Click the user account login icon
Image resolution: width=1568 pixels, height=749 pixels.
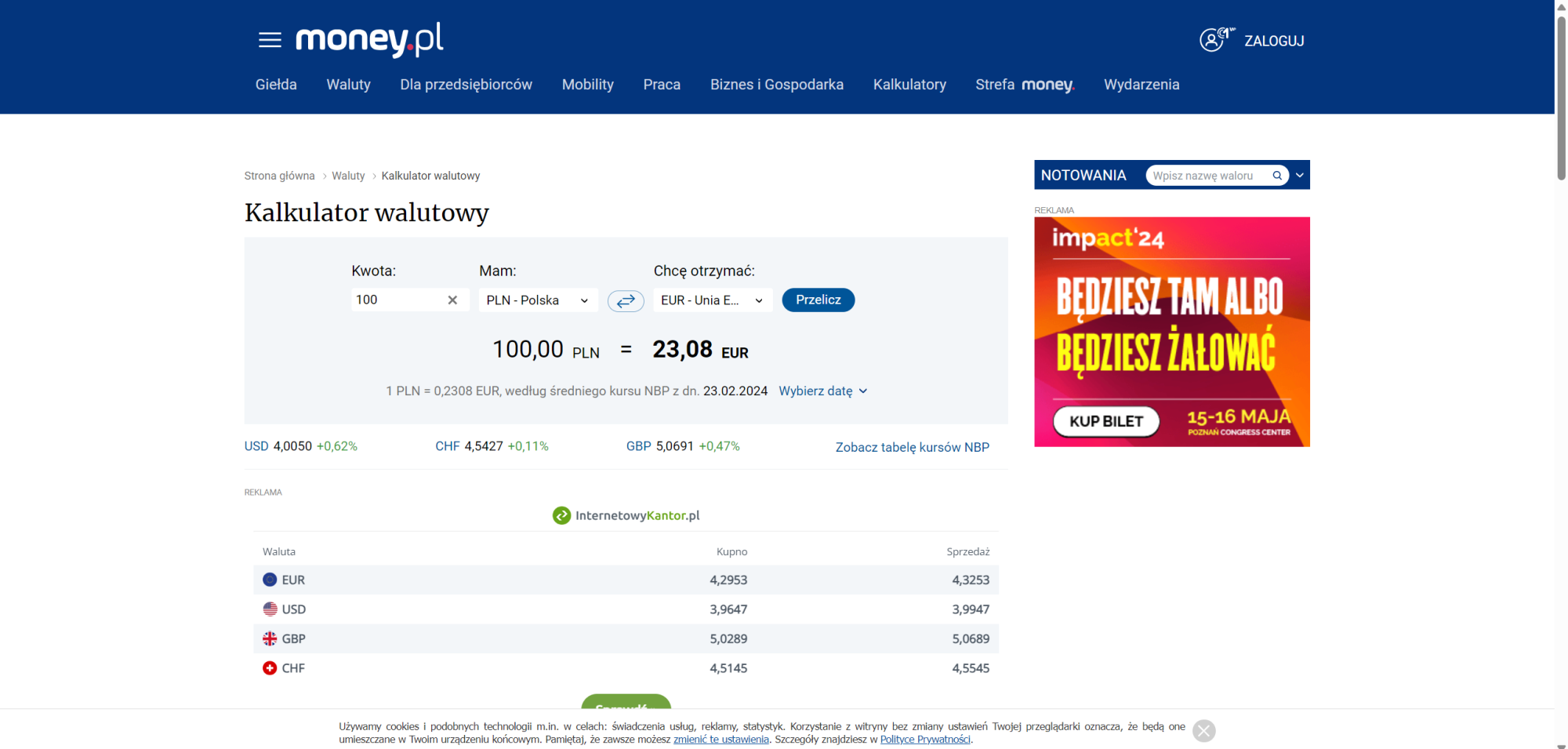pyautogui.click(x=1213, y=40)
